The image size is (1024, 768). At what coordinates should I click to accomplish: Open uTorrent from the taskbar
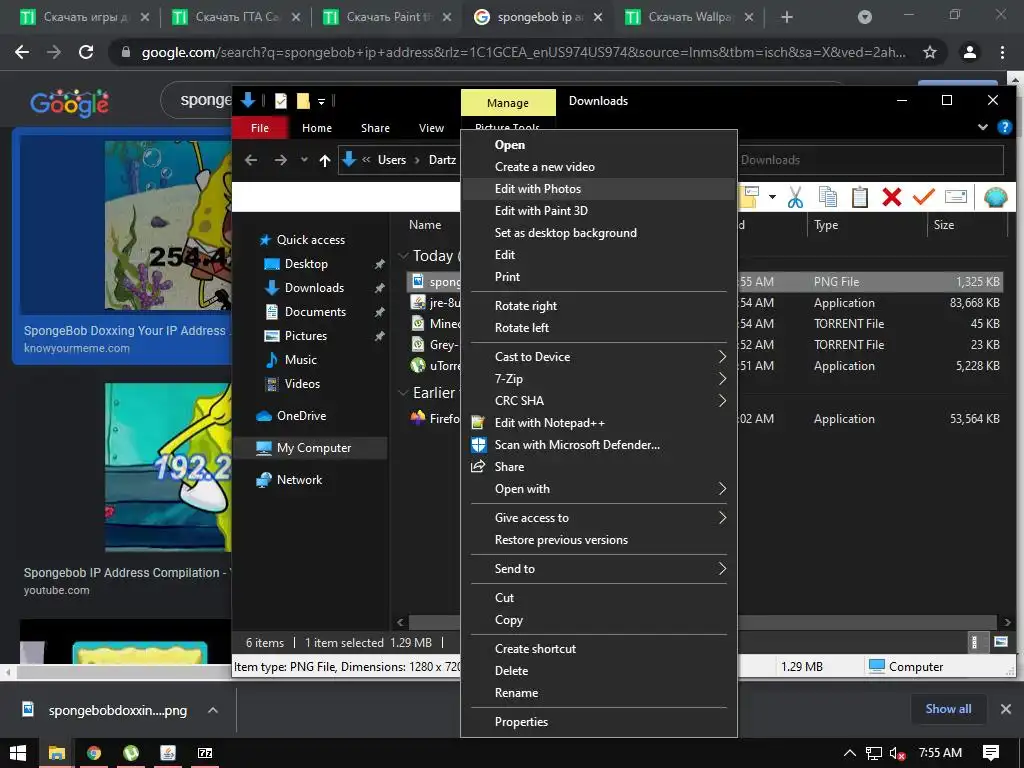(x=131, y=753)
